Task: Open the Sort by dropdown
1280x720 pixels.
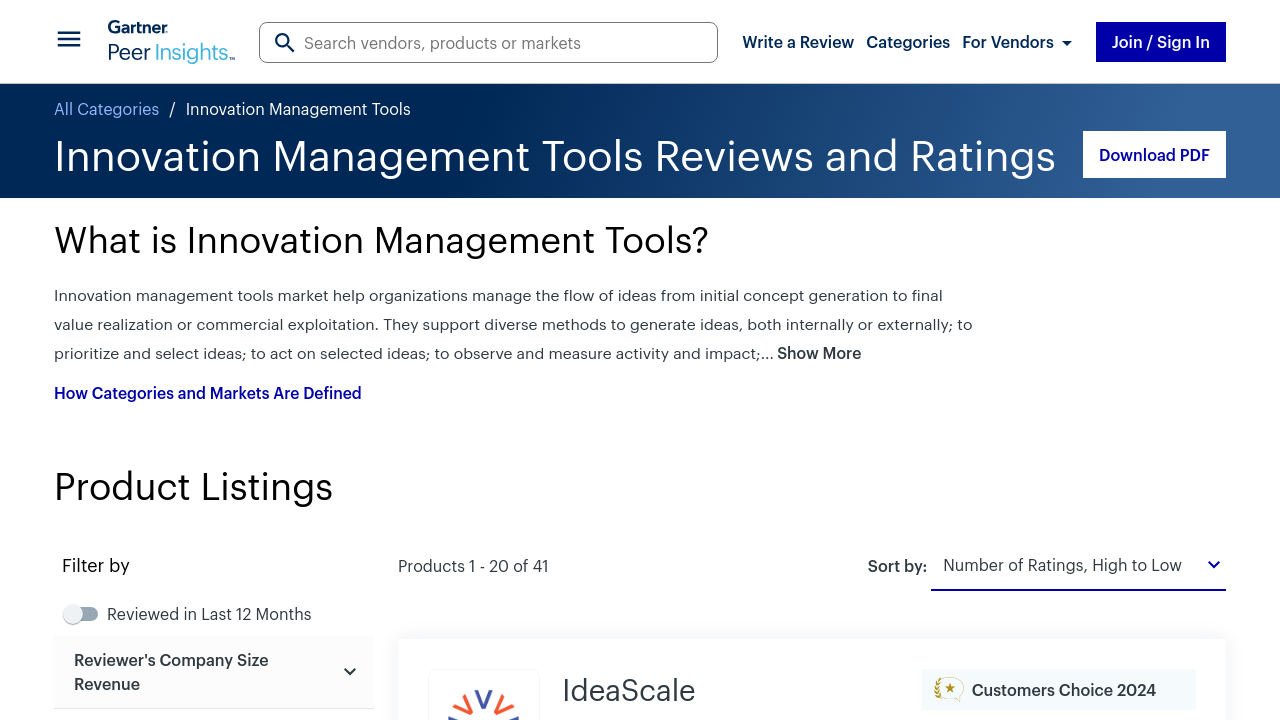Action: 1078,566
